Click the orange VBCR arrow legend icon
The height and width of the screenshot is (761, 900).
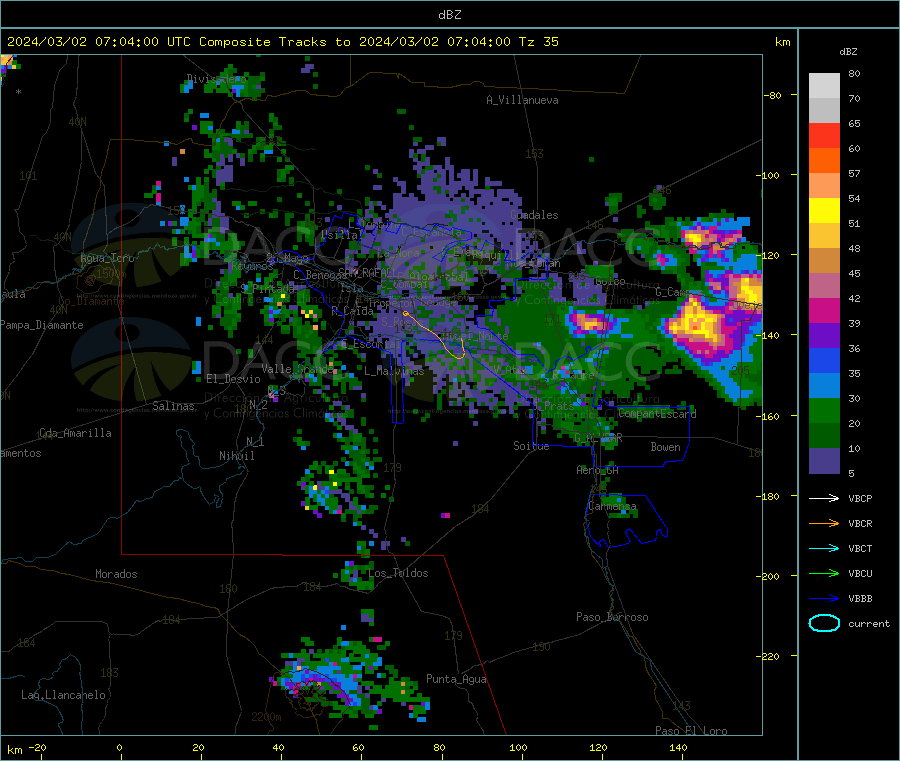pos(824,523)
